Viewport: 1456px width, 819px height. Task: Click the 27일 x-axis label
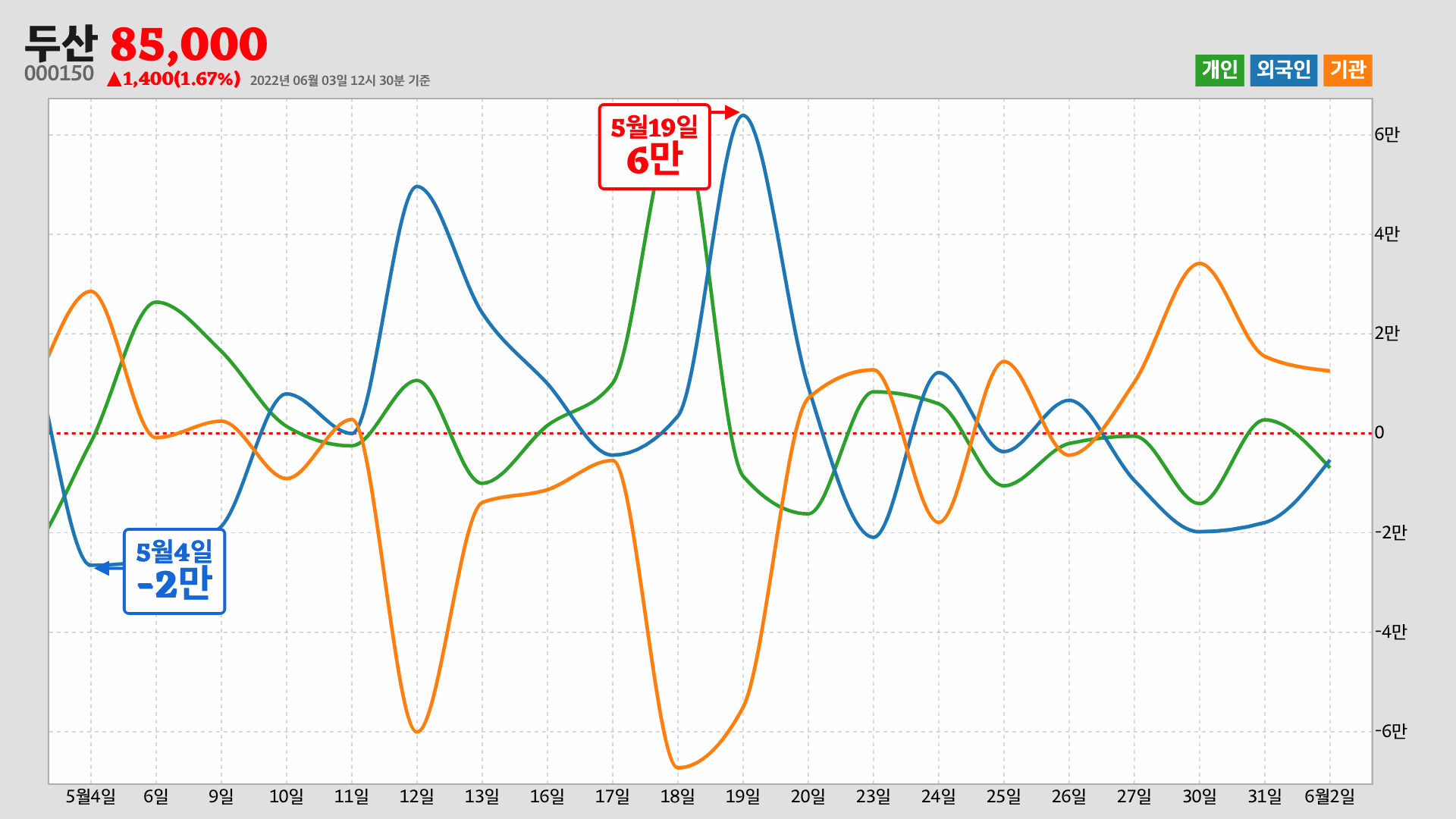1134,796
